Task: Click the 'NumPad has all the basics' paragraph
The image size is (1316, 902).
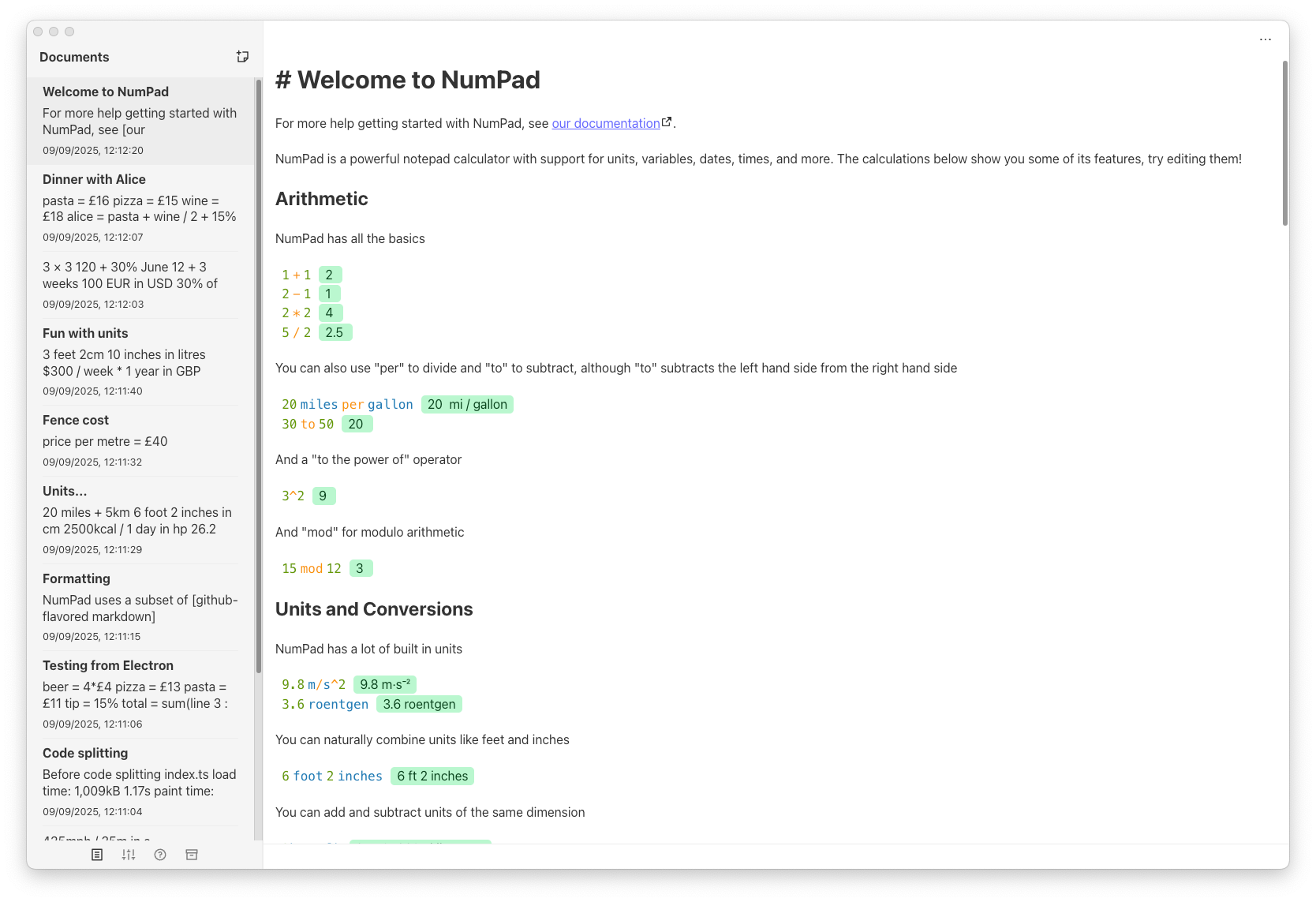Action: tap(350, 238)
